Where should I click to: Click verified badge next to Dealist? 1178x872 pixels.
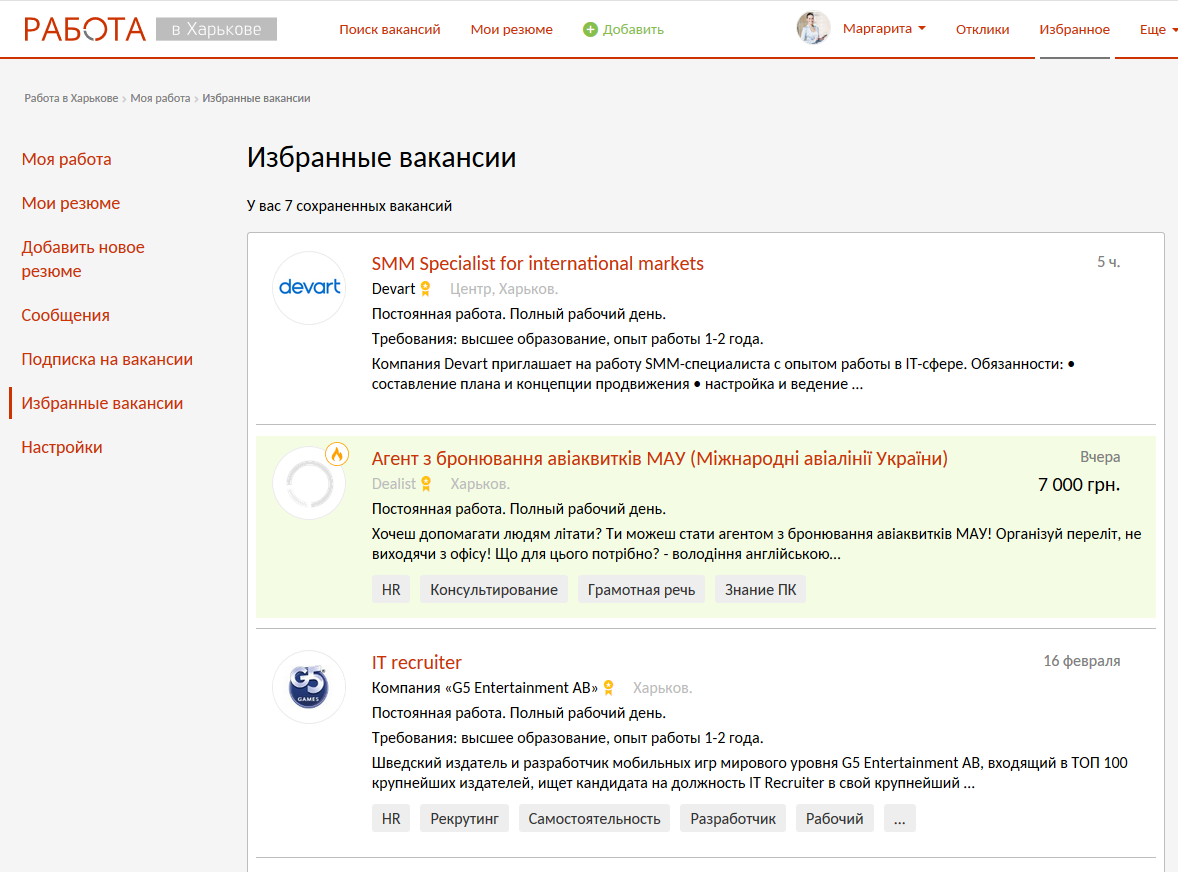click(426, 484)
